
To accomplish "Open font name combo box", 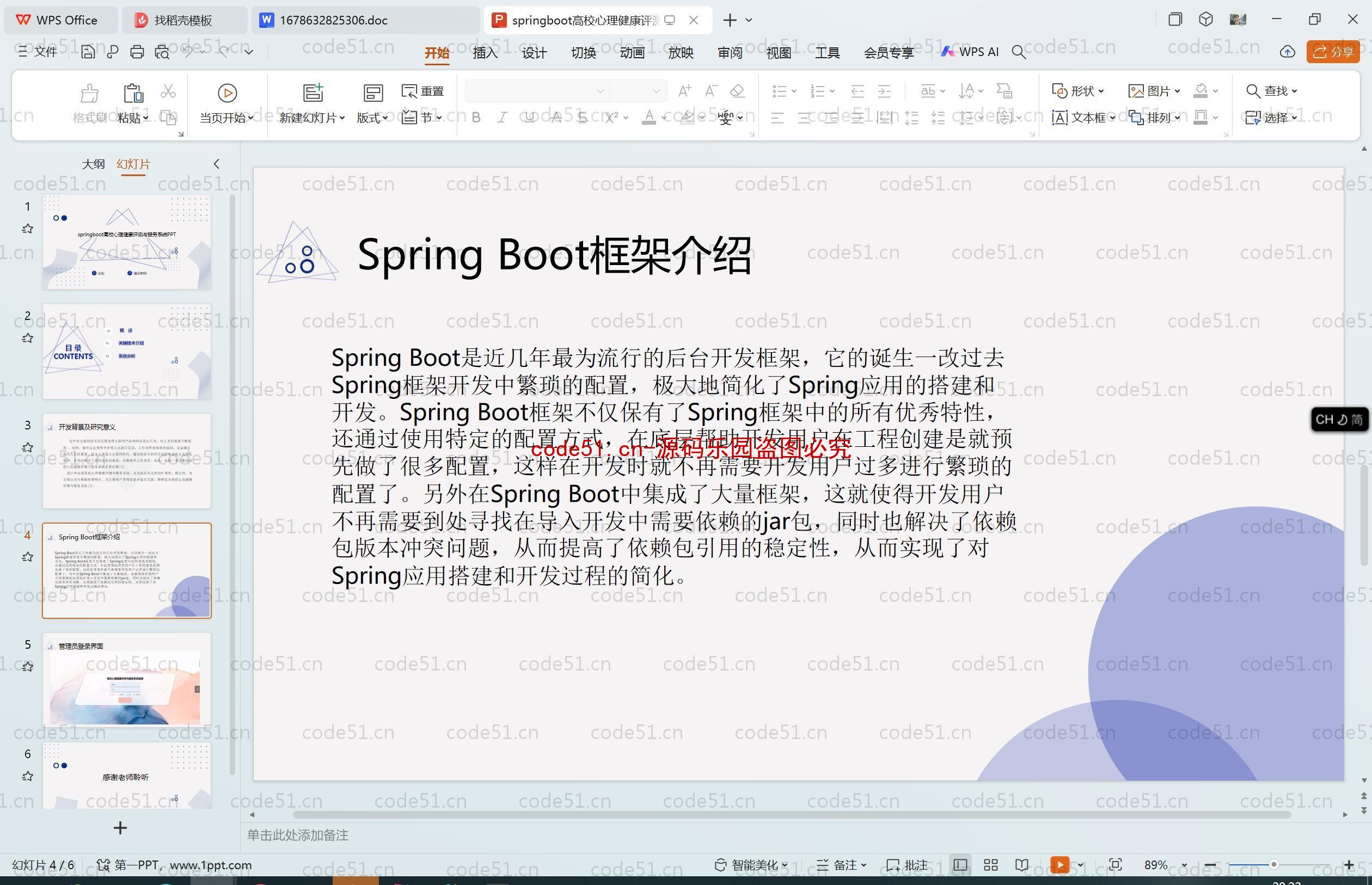I will click(x=536, y=91).
